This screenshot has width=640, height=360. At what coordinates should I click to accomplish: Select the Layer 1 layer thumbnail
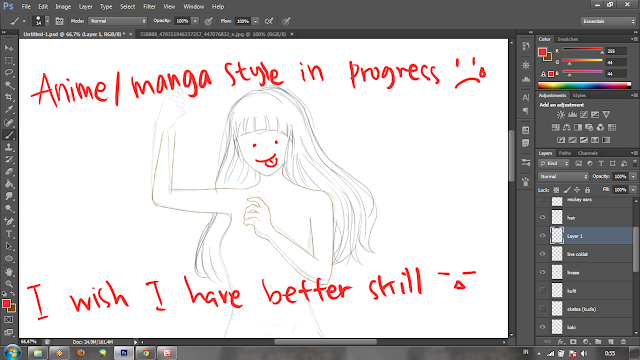click(557, 236)
